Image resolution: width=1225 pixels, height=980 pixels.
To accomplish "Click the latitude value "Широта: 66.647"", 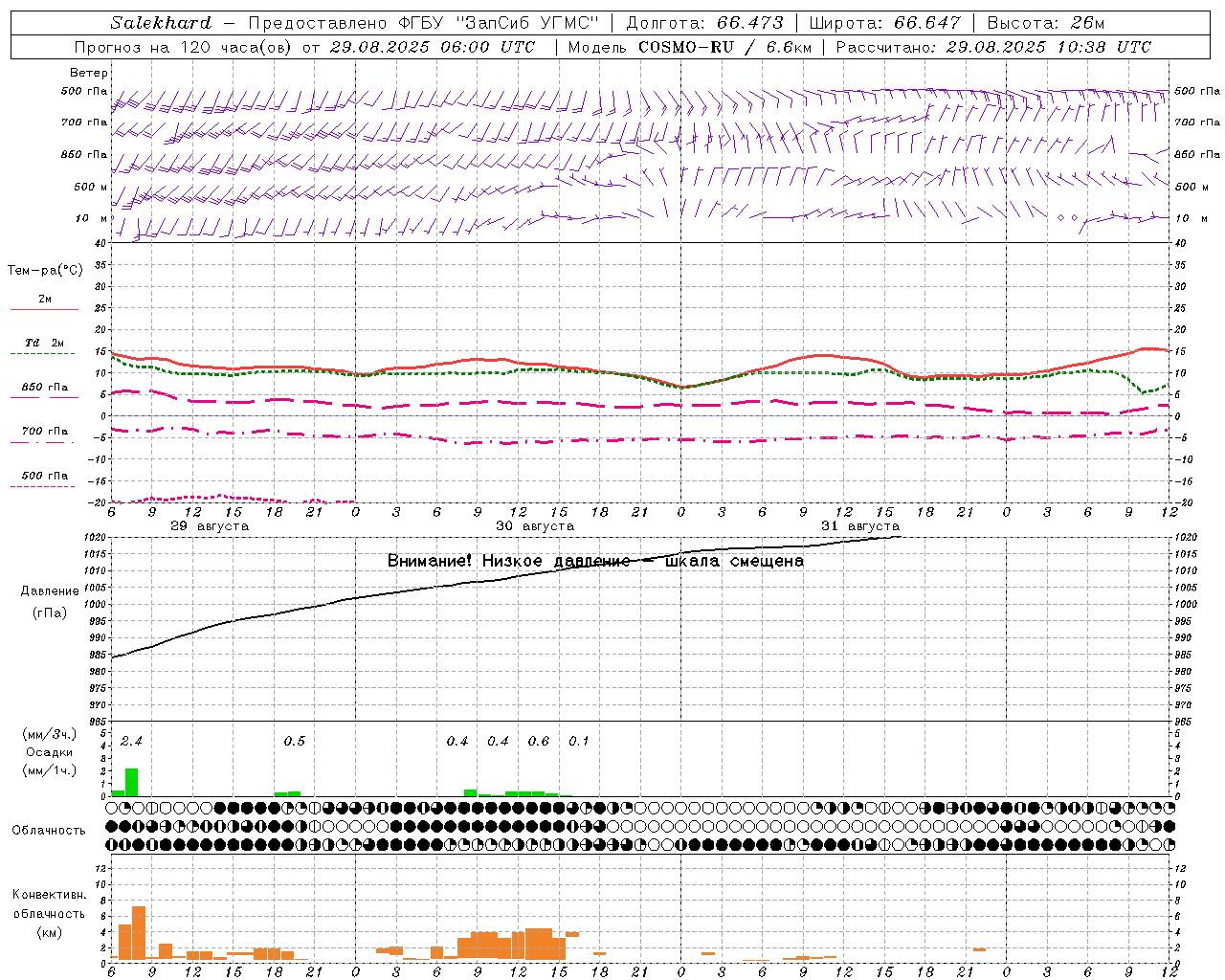I will tap(884, 23).
